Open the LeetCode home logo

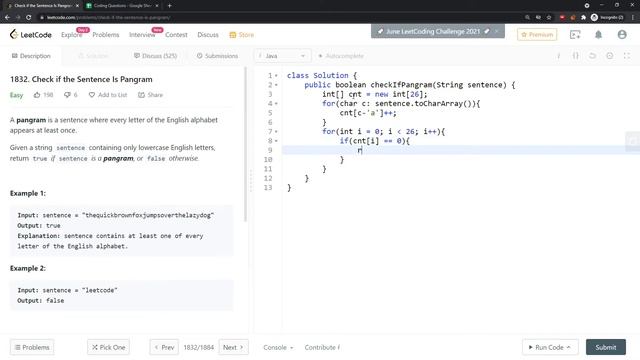(31, 35)
